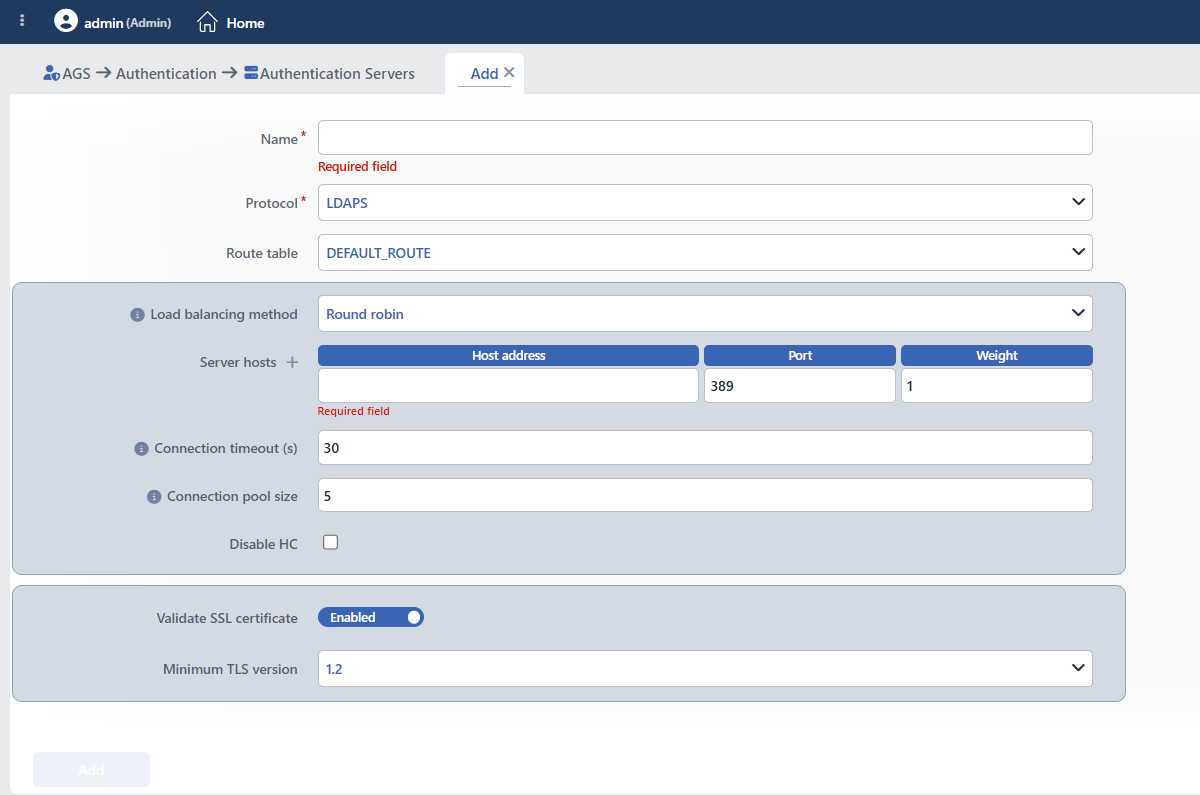This screenshot has height=795, width=1200.
Task: Click the Server hosts label
Action: tap(238, 362)
